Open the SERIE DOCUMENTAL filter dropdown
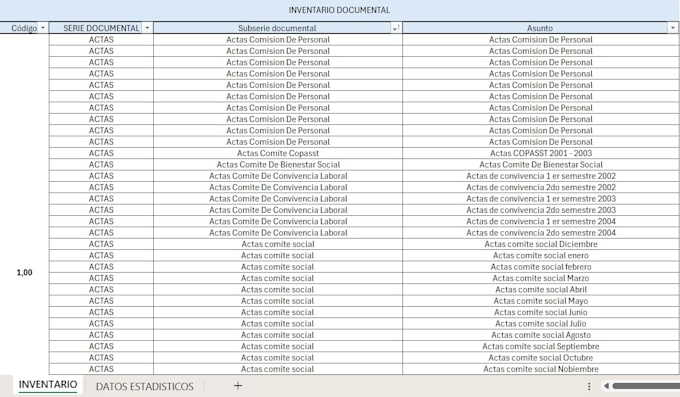 pos(147,28)
